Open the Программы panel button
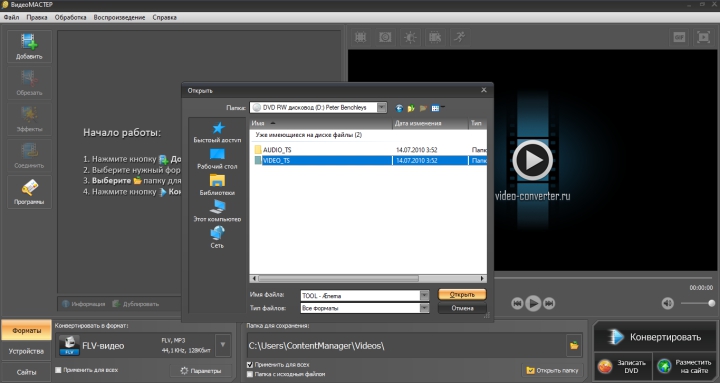 click(x=29, y=192)
